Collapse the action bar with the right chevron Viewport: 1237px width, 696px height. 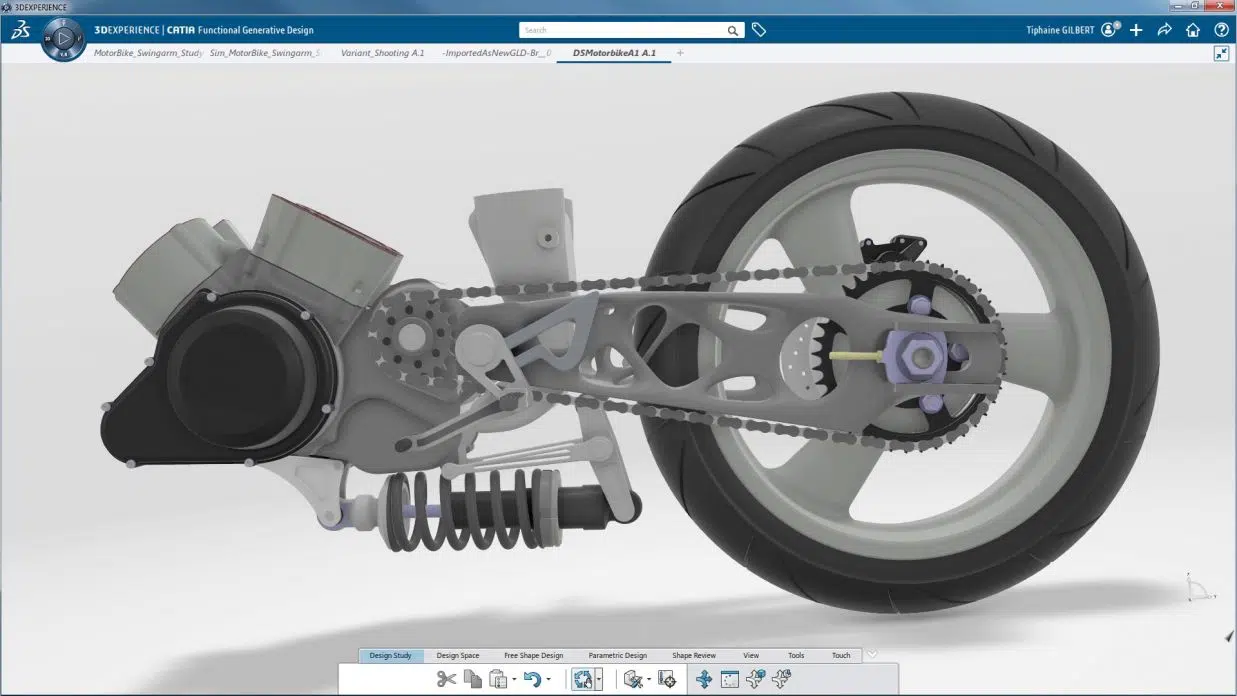tap(871, 654)
